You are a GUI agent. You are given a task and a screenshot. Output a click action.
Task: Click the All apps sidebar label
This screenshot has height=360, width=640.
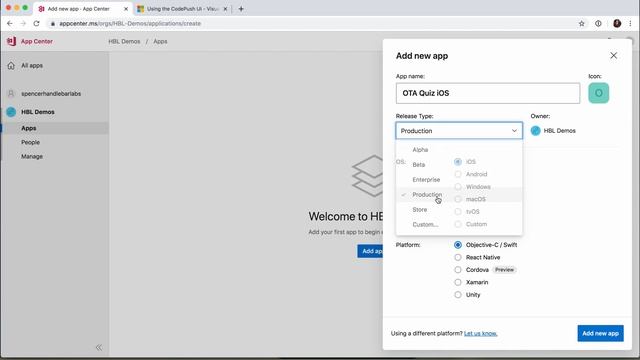click(x=32, y=65)
